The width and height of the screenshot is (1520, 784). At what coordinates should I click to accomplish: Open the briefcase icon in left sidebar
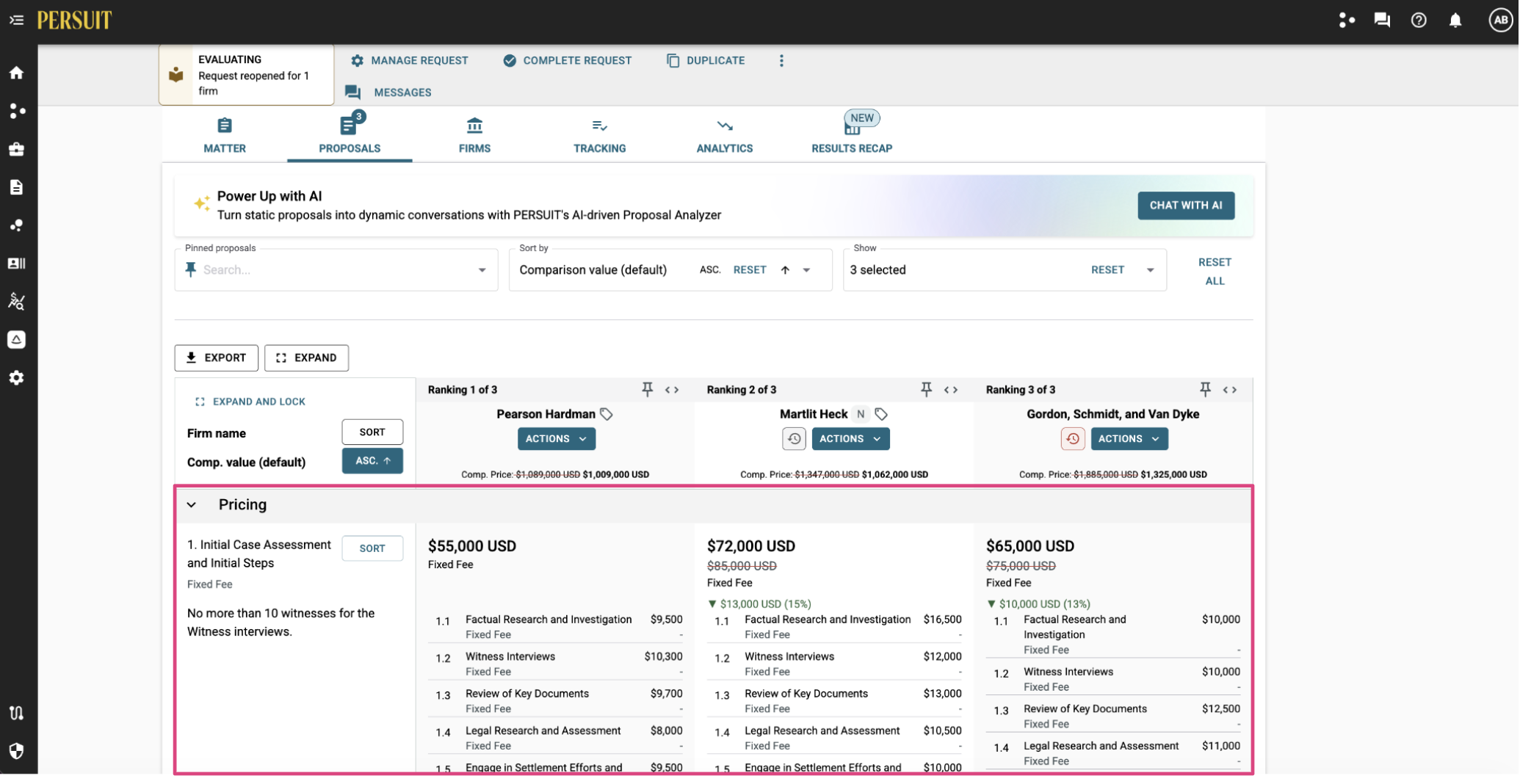pos(16,149)
